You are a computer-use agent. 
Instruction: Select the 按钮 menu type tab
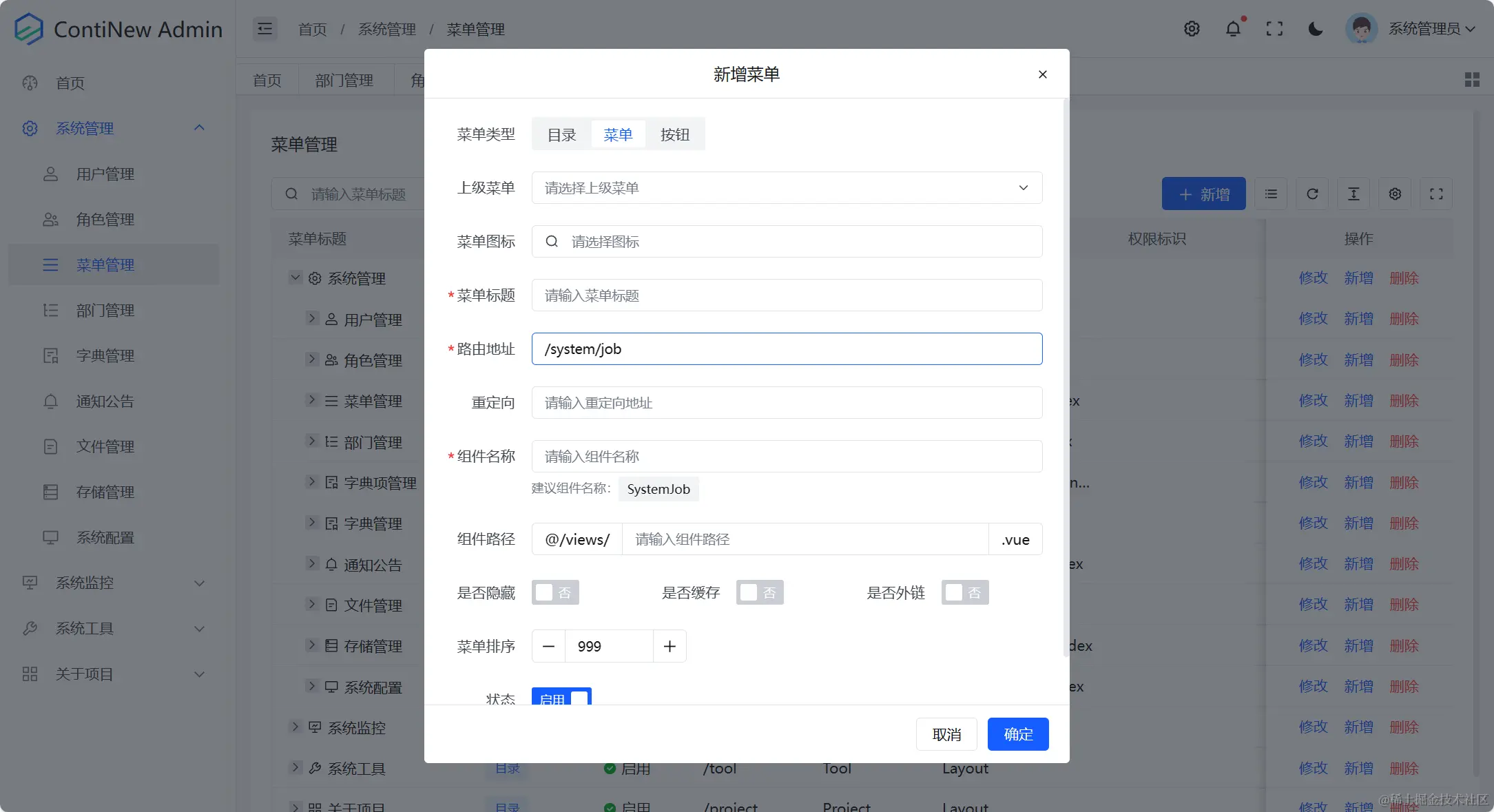point(676,134)
